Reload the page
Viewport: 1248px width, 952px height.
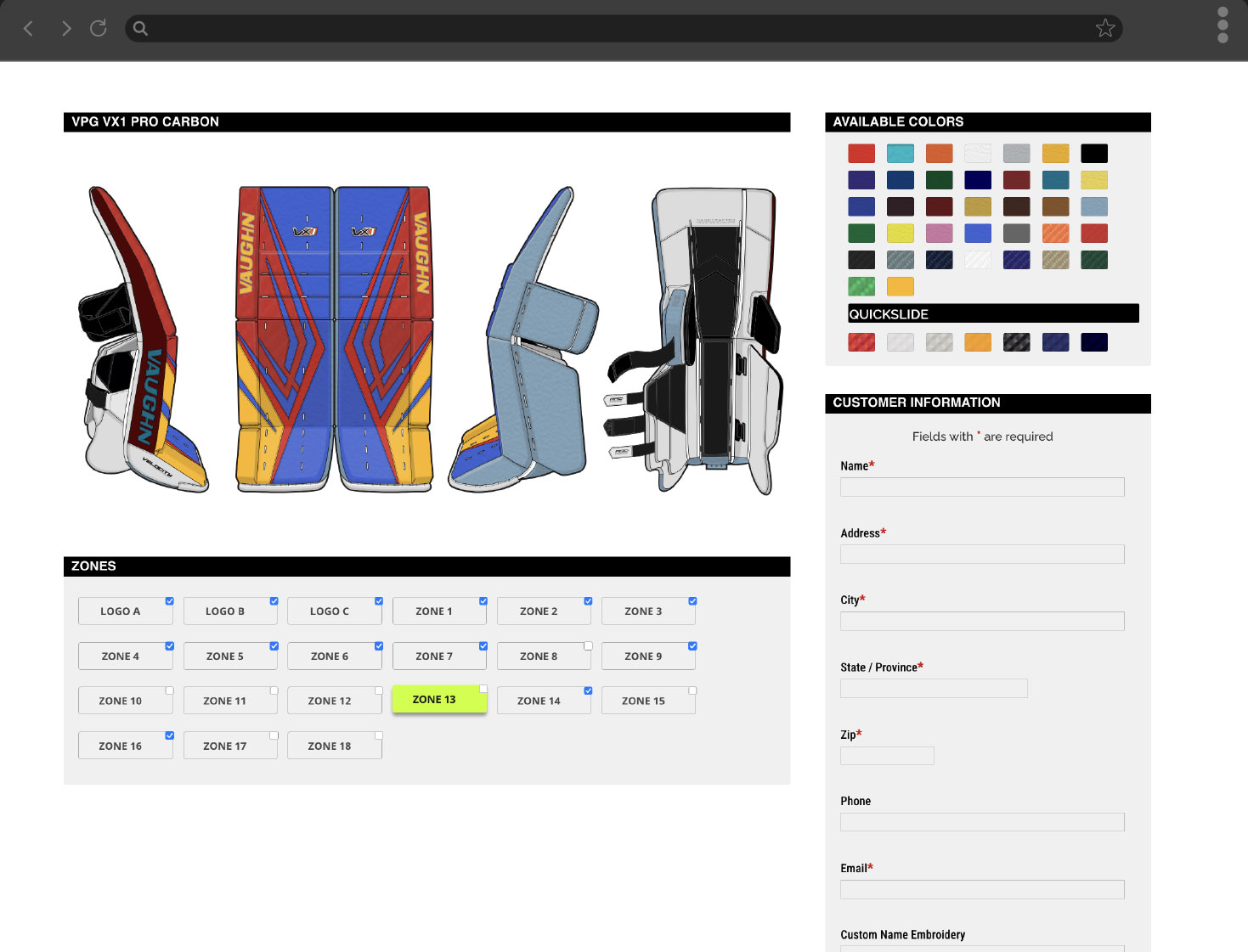pos(99,28)
